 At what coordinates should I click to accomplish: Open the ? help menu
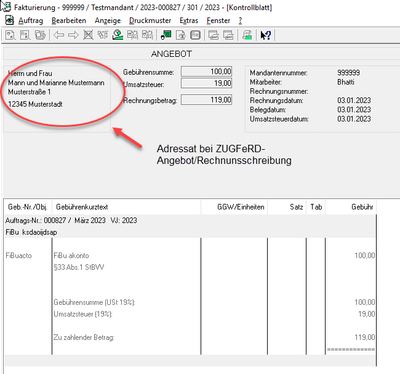click(240, 21)
